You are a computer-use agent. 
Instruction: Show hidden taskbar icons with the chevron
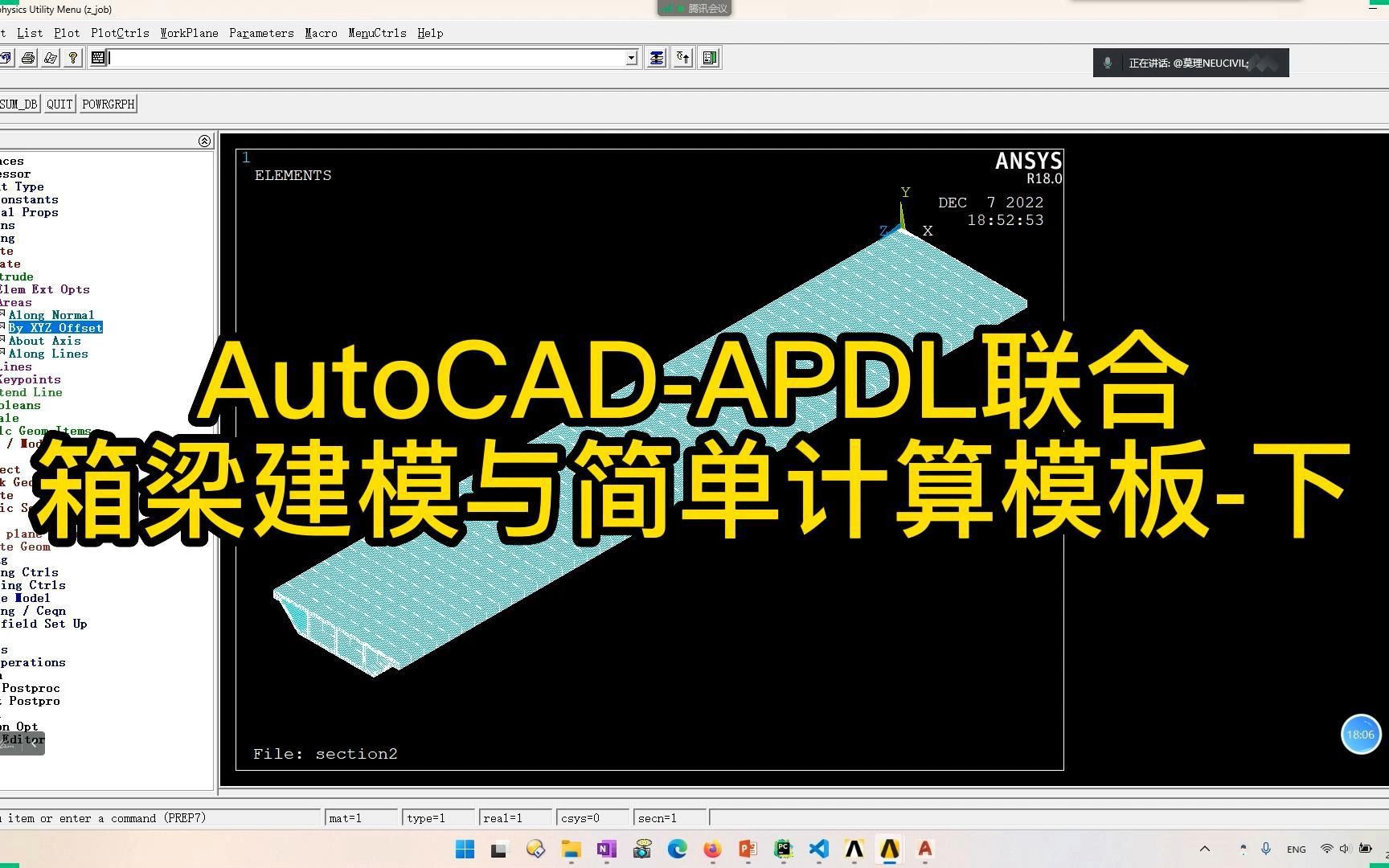tap(1205, 849)
